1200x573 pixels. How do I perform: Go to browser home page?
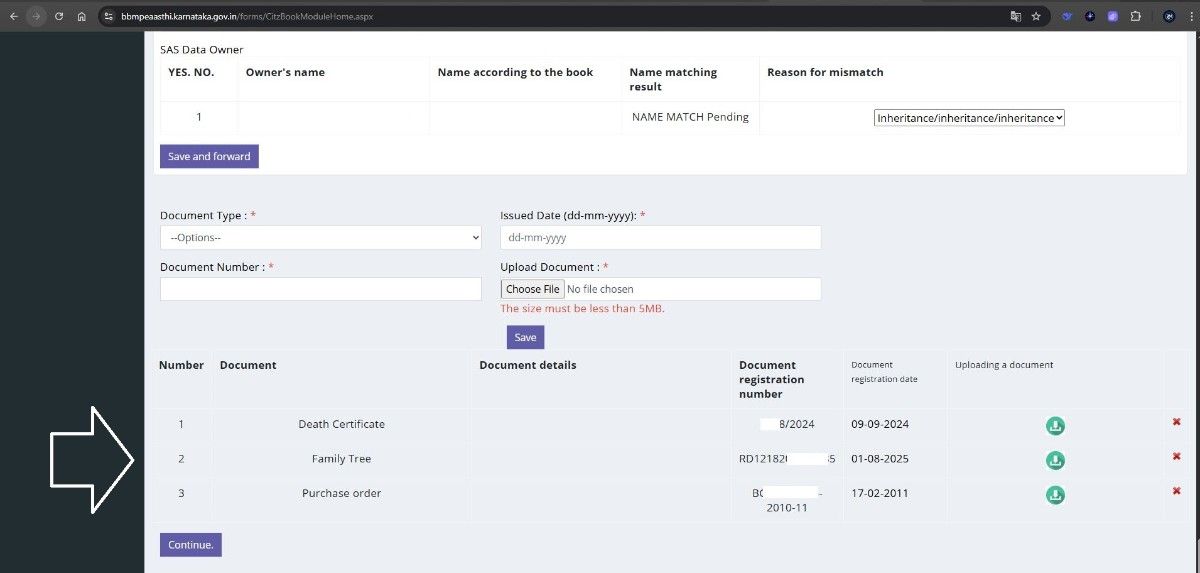click(82, 17)
